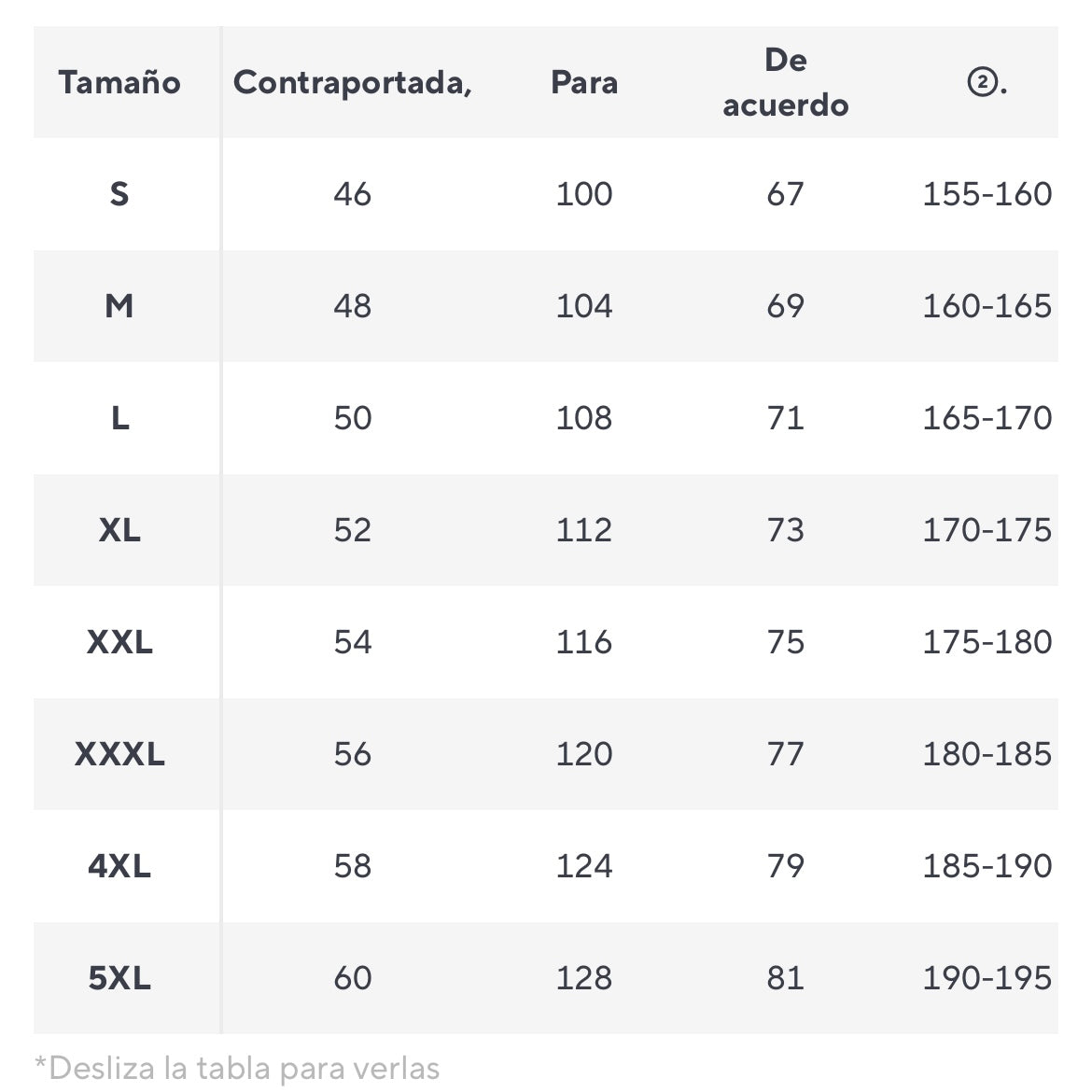Screen dimensions: 1092x1092
Task: Click the value 46 in Contraportada column
Action: tap(353, 193)
